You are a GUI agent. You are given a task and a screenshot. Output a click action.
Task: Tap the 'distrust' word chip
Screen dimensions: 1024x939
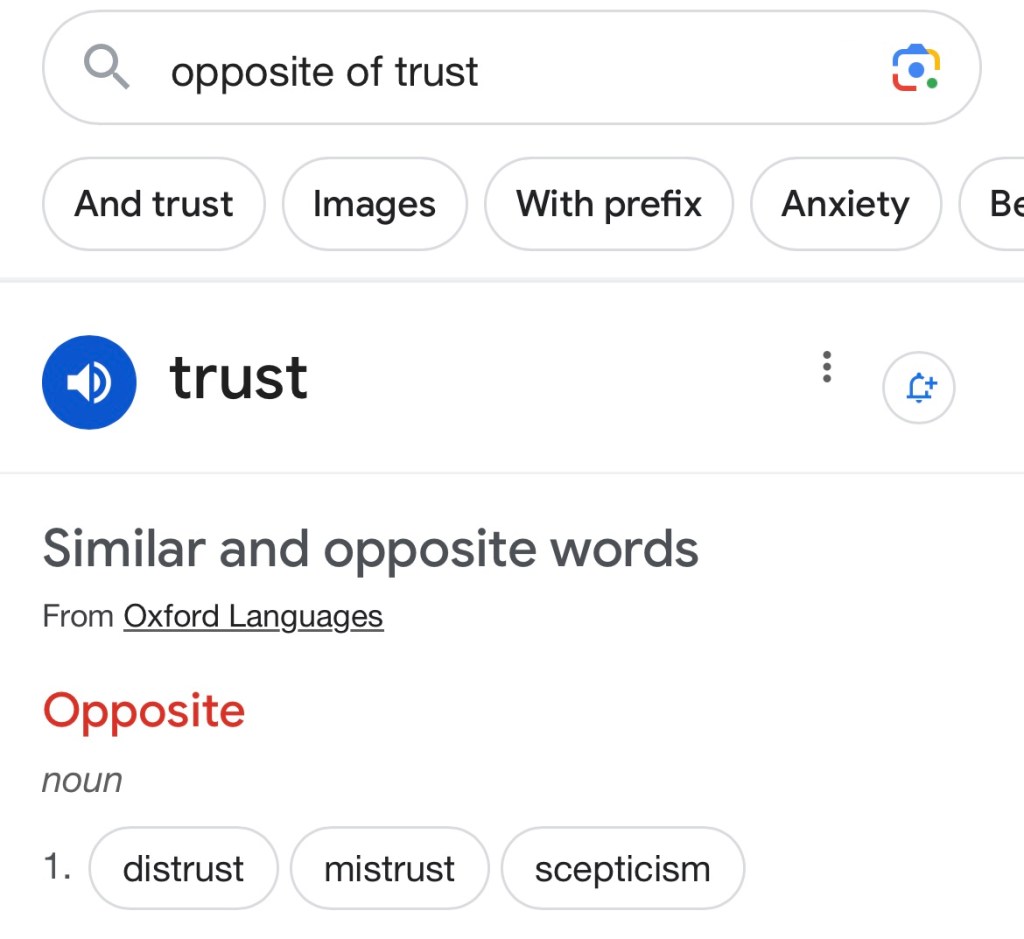[183, 868]
